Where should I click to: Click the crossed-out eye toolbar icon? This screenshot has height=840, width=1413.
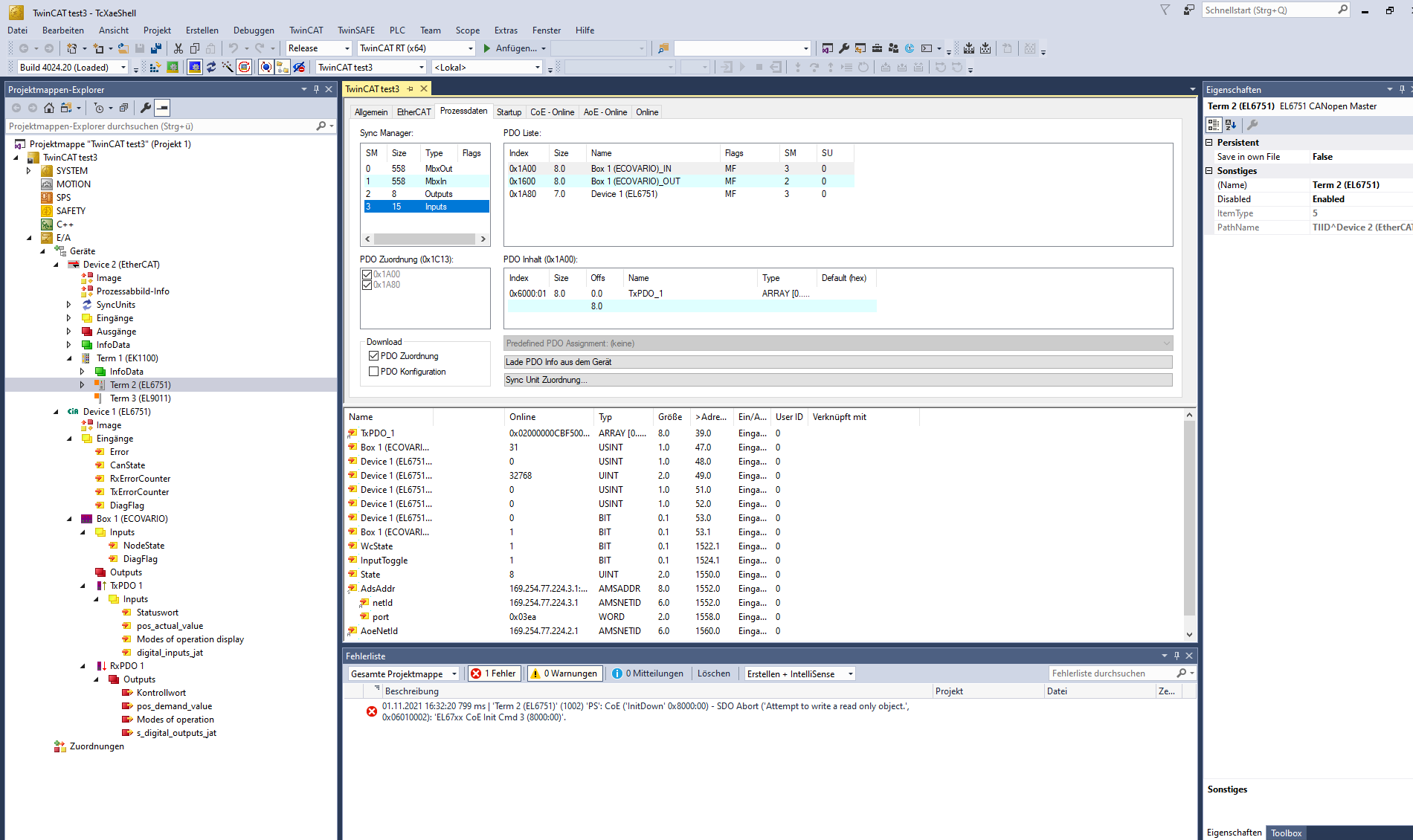pos(299,67)
